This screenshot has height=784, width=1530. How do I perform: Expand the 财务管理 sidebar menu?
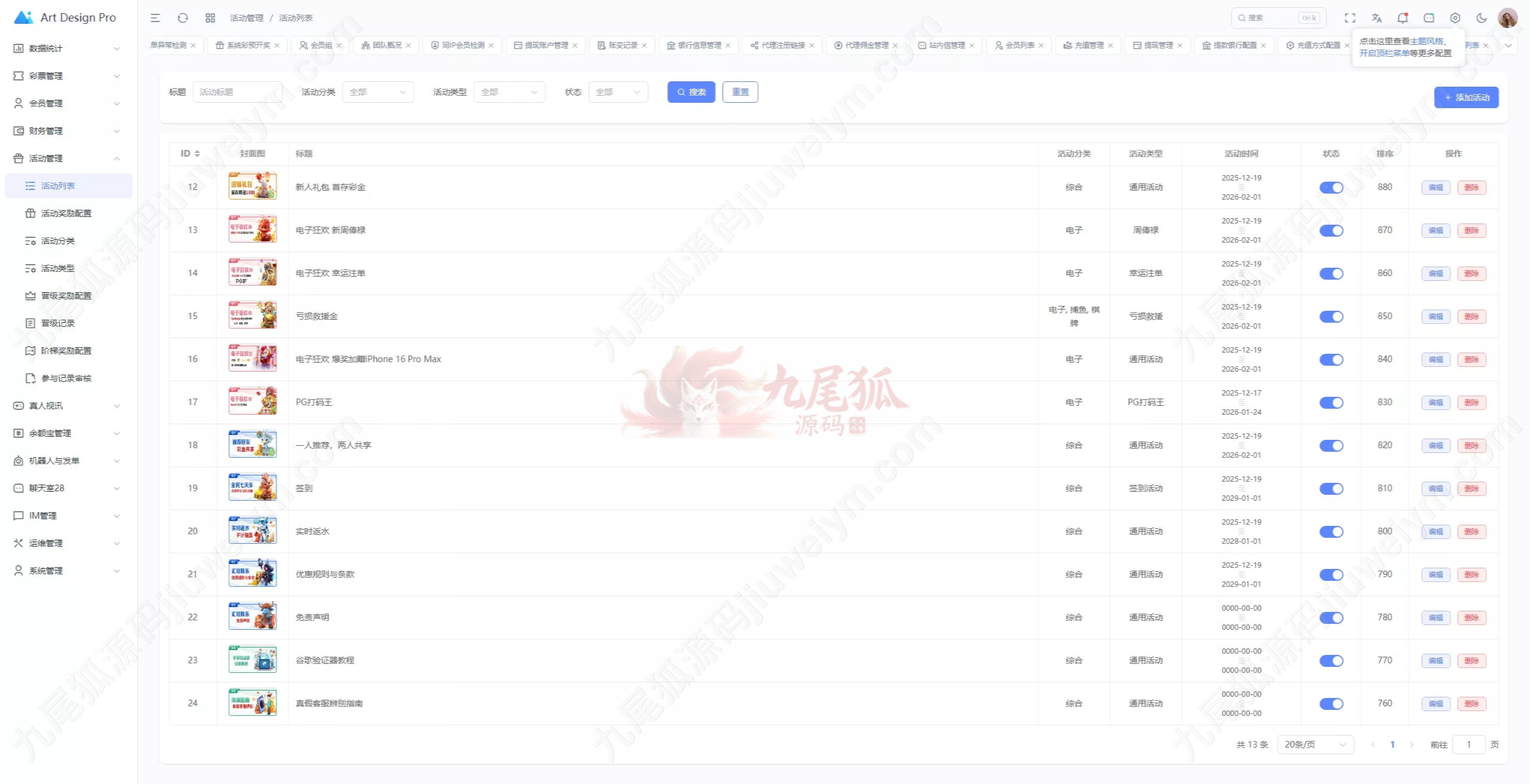coord(67,131)
